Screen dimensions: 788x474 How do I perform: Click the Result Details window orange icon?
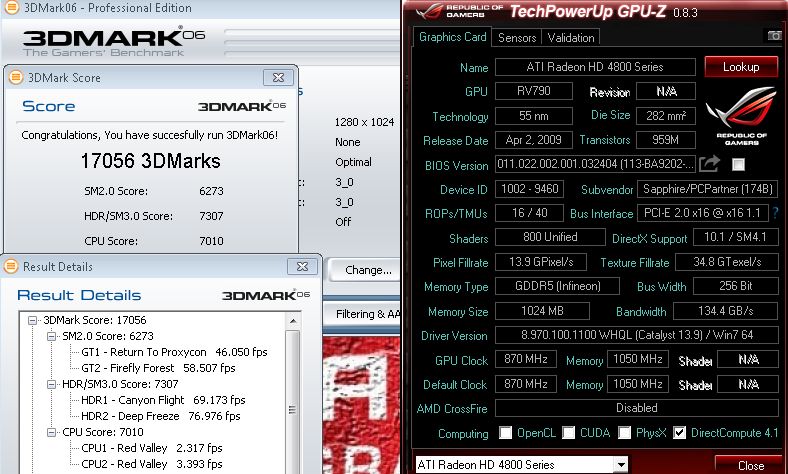pyautogui.click(x=11, y=266)
